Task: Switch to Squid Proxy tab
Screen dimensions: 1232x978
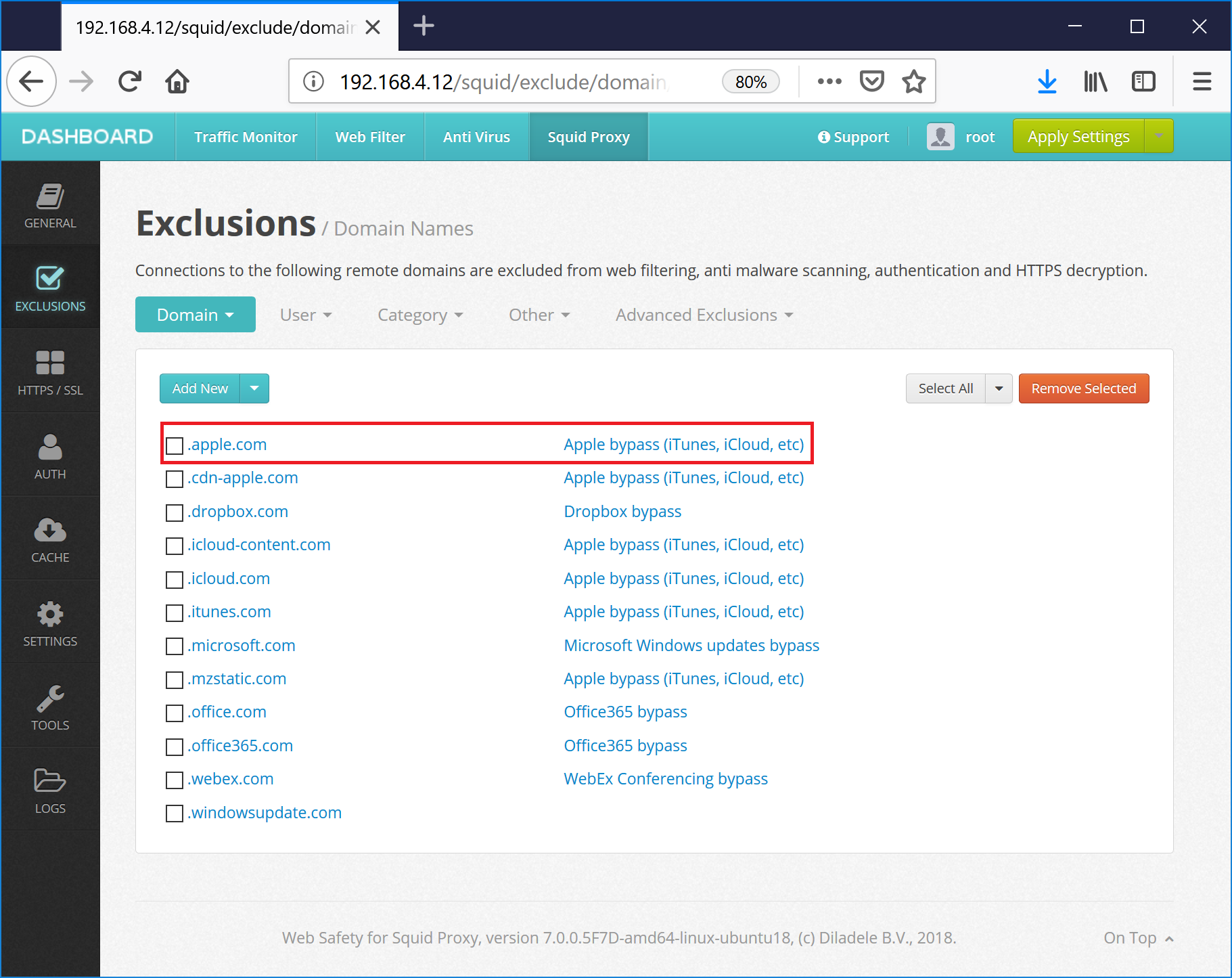Action: [x=589, y=137]
